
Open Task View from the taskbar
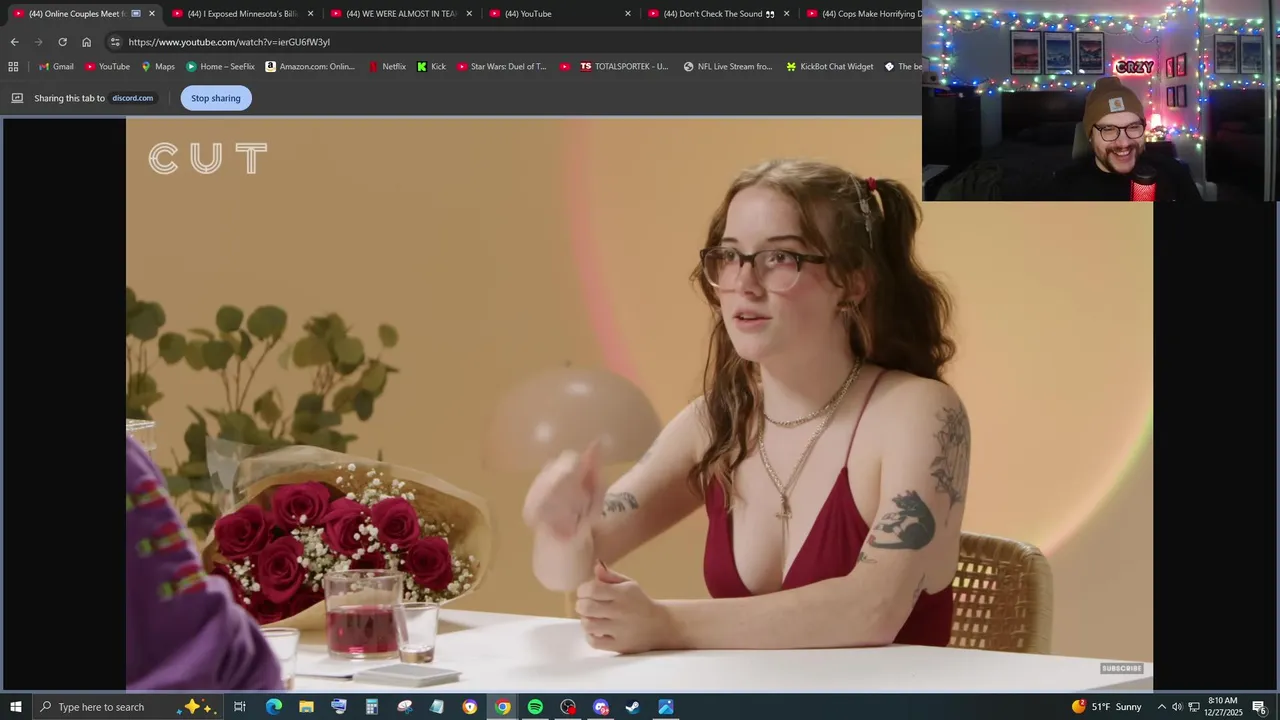(240, 707)
